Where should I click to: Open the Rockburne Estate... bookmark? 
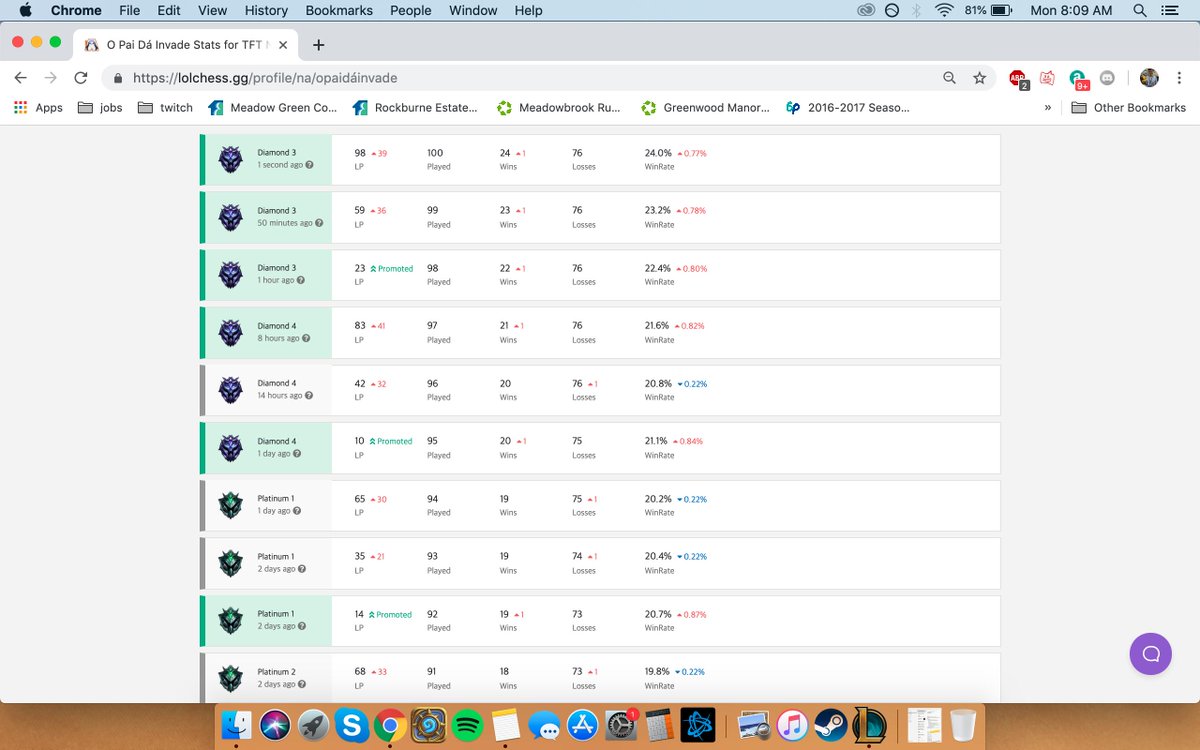[414, 107]
